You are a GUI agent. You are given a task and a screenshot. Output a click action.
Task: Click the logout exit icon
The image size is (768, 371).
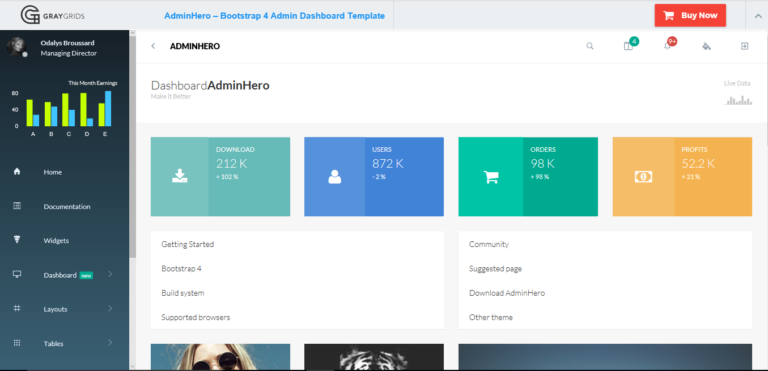tap(744, 46)
